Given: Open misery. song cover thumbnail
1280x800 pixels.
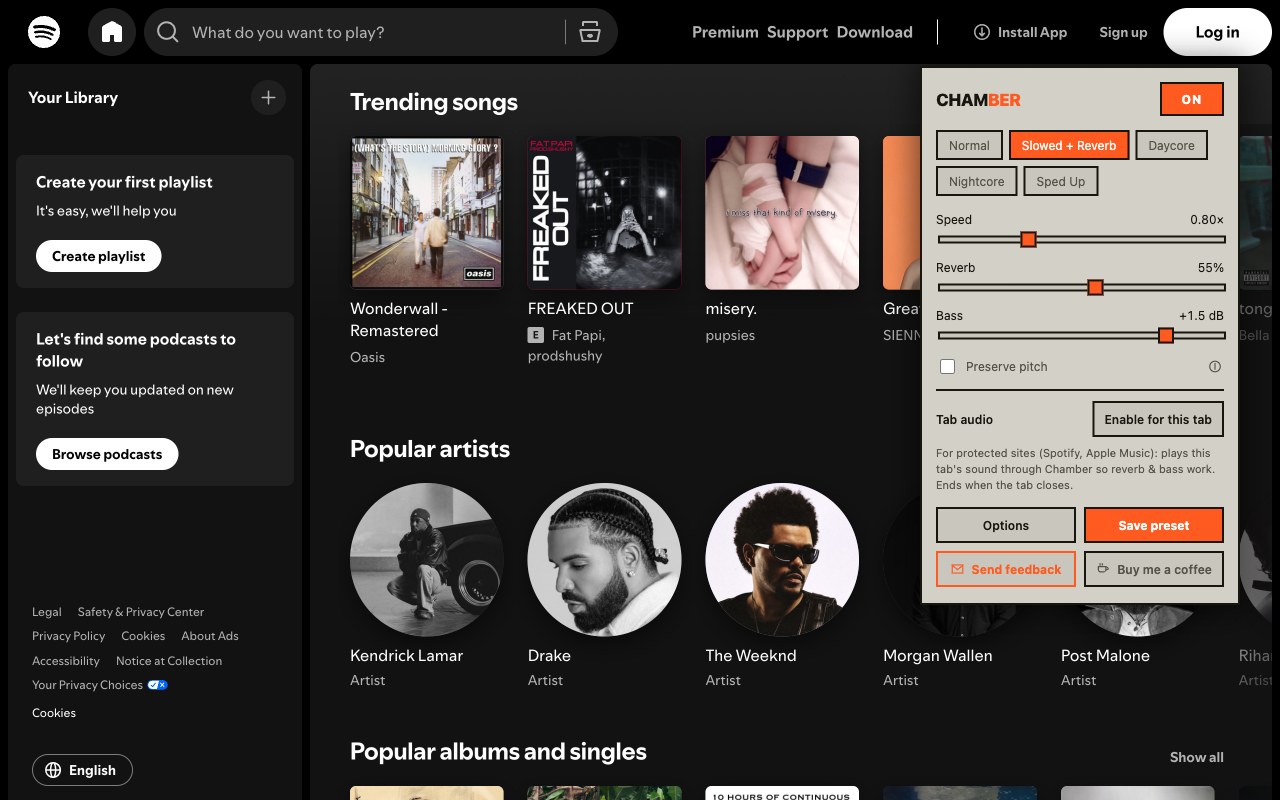Looking at the screenshot, I should [782, 213].
